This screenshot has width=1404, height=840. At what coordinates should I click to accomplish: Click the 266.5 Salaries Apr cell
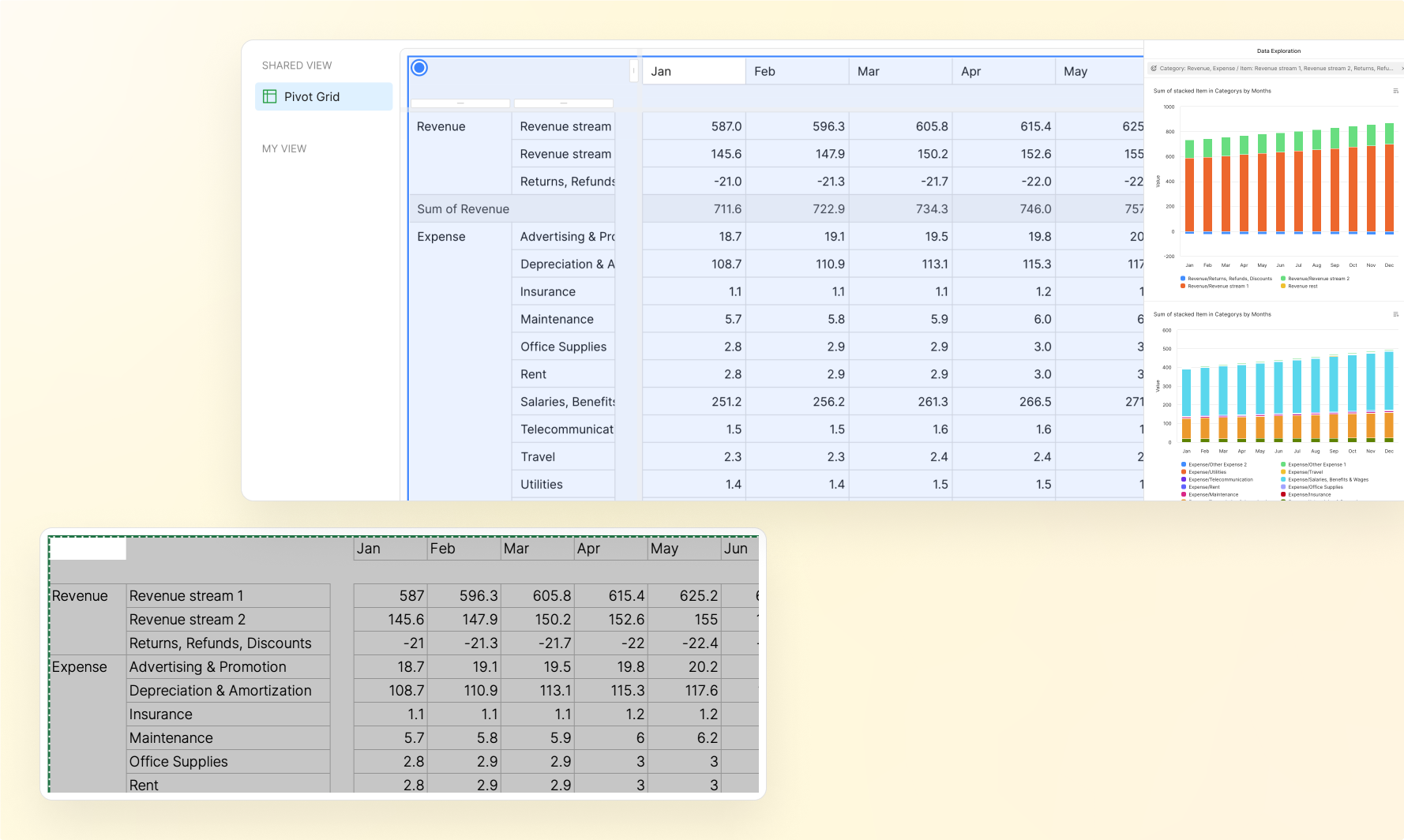tap(1004, 402)
